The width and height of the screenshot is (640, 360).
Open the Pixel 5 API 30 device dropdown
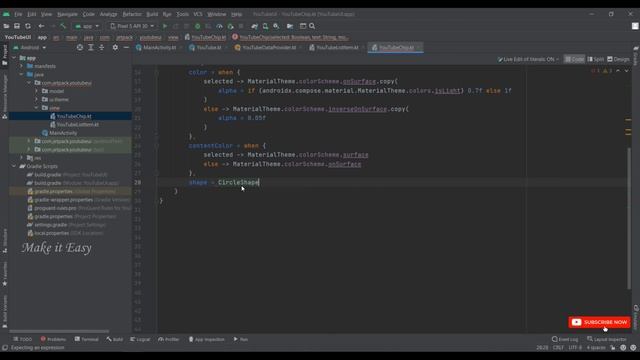click(132, 26)
